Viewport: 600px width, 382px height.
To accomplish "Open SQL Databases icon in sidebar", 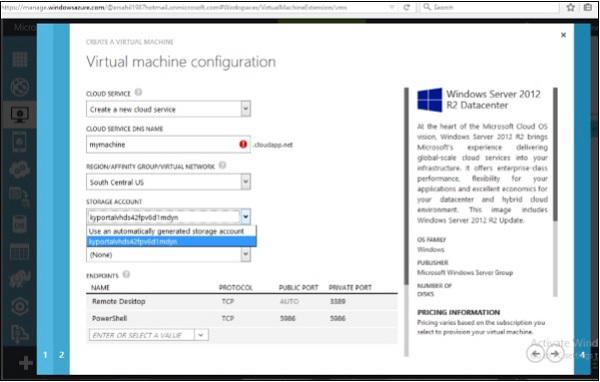I will tap(20, 196).
